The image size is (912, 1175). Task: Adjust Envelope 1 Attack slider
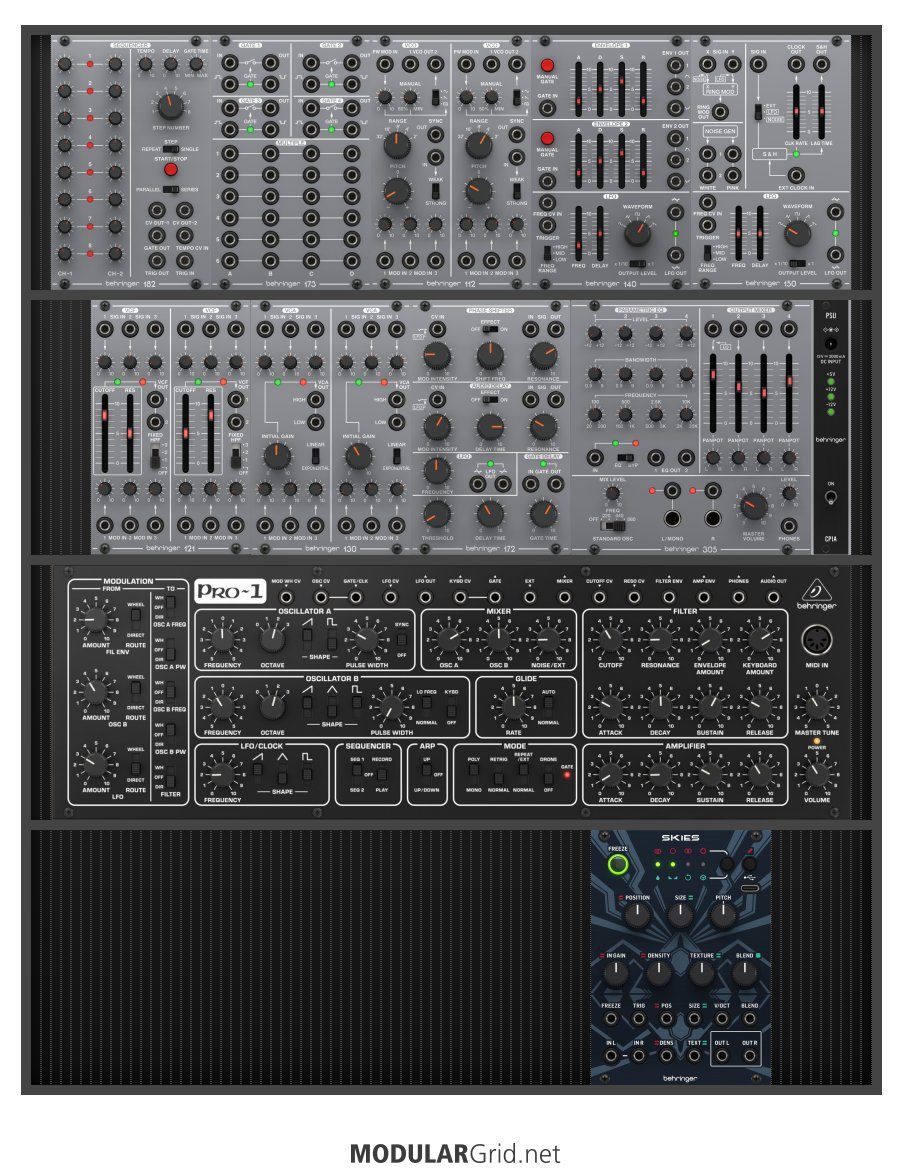pyautogui.click(x=579, y=89)
